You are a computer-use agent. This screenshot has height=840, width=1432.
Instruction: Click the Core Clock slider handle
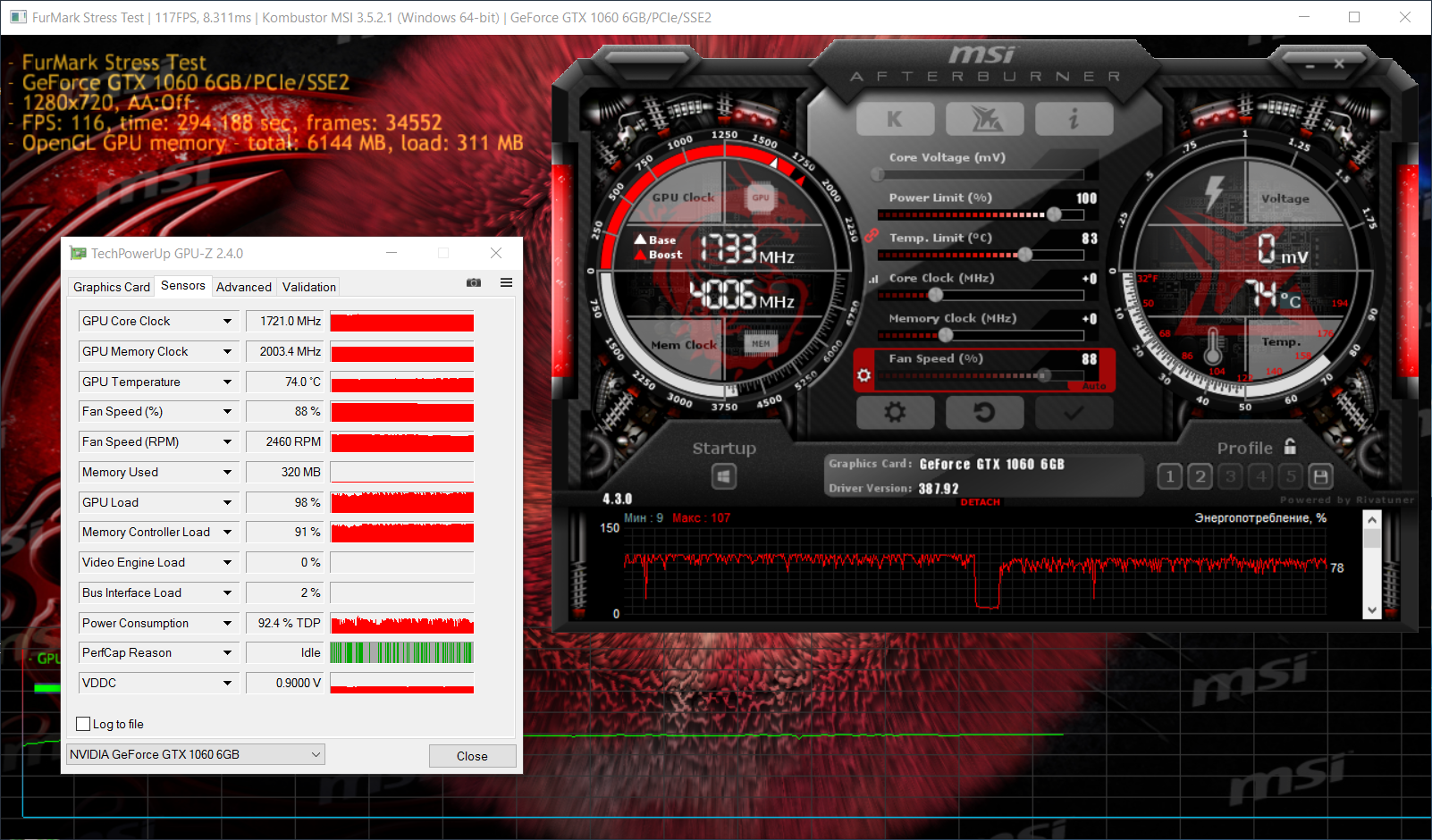936,295
